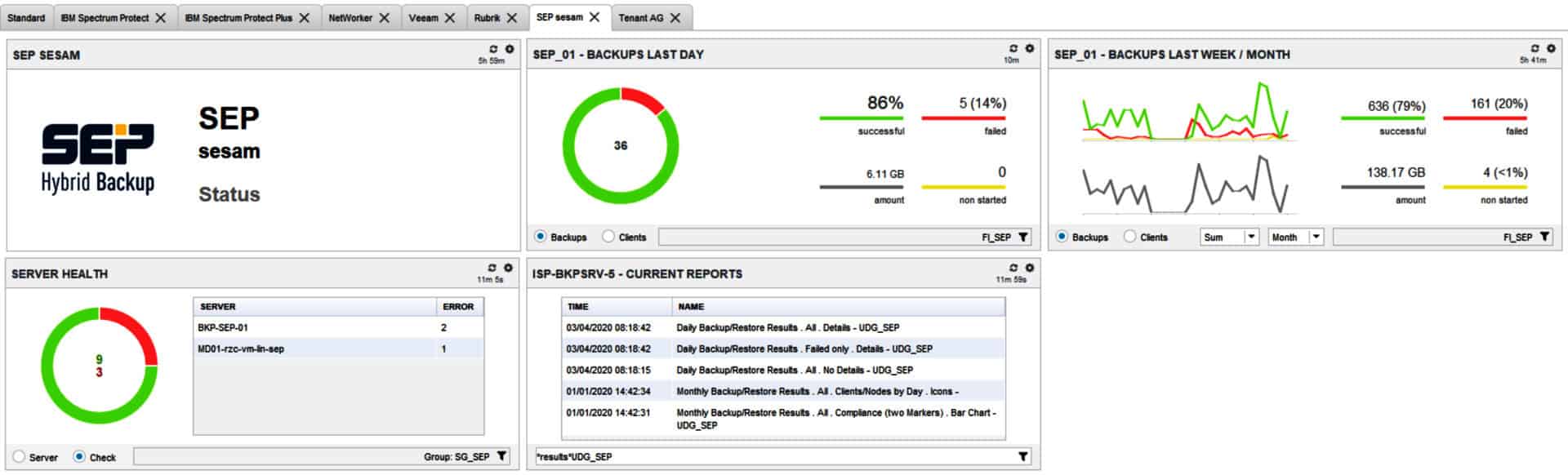Open the Sum aggregation dropdown
The width and height of the screenshot is (1568, 475).
tap(1250, 237)
